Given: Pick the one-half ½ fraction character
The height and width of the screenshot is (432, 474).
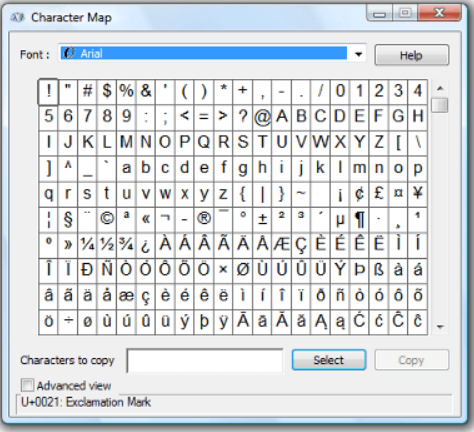Looking at the screenshot, I should click(107, 245).
